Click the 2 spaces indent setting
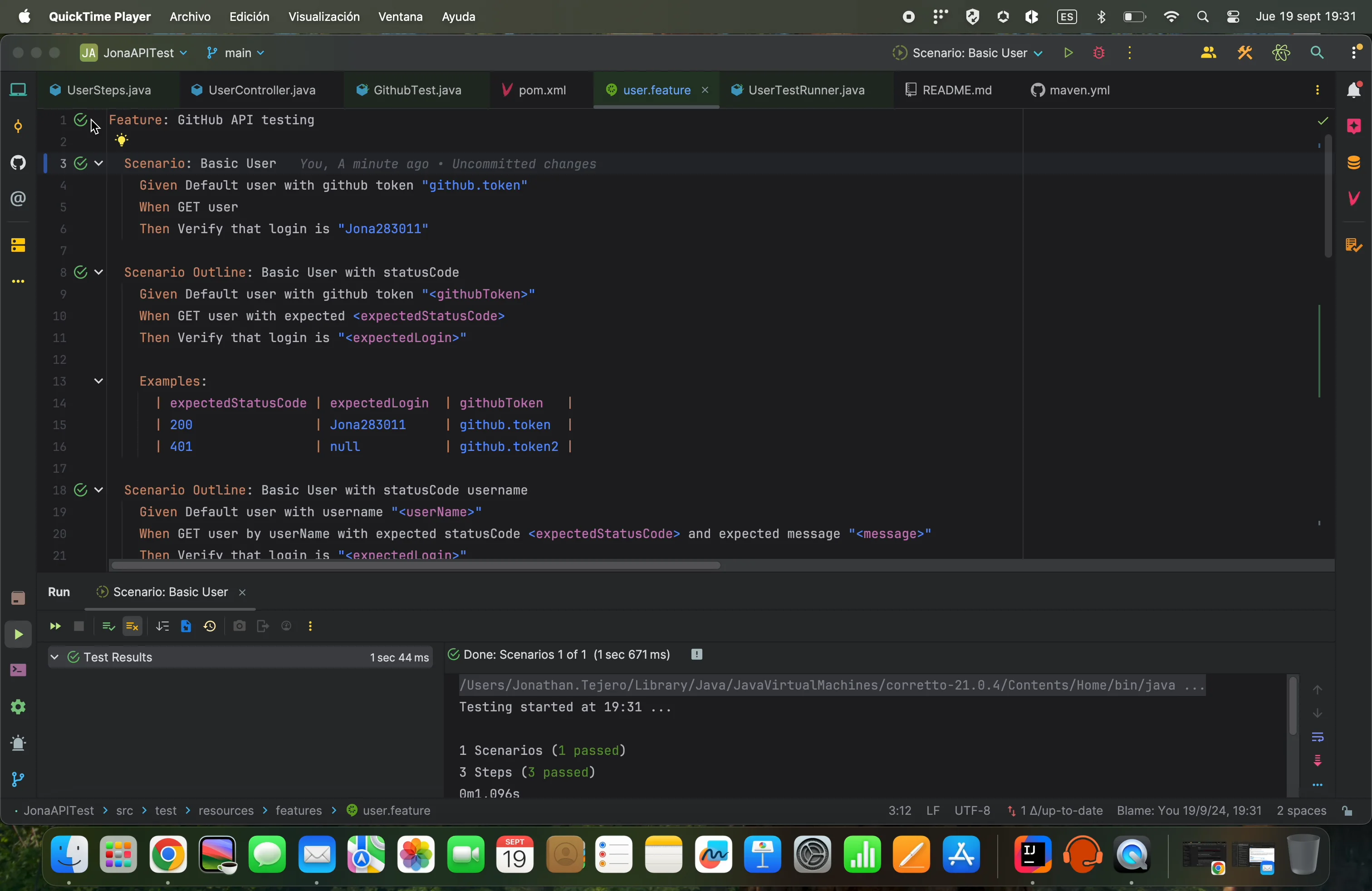Image resolution: width=1372 pixels, height=891 pixels. pyautogui.click(x=1301, y=811)
